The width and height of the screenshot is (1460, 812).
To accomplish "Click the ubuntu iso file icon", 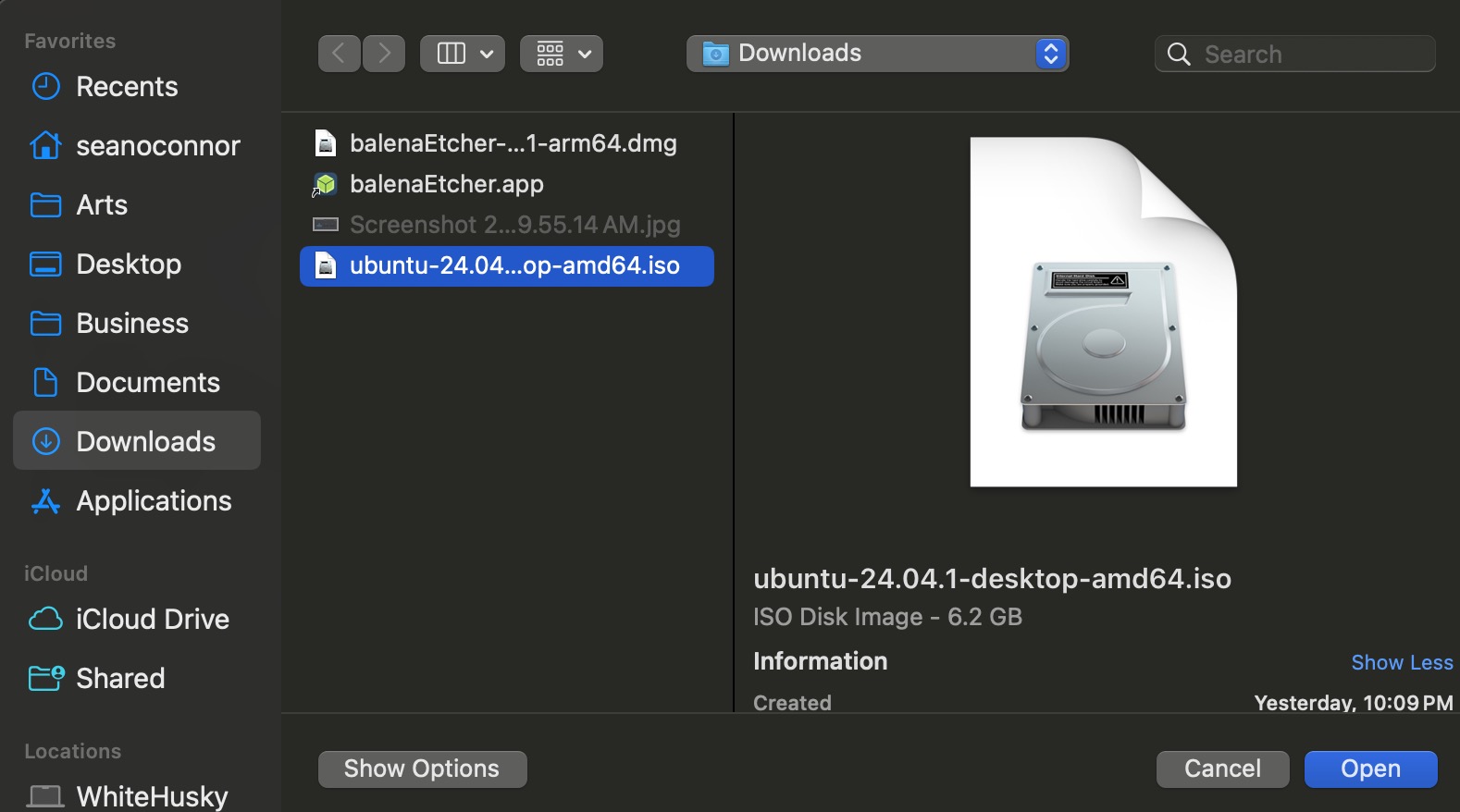I will 326,265.
